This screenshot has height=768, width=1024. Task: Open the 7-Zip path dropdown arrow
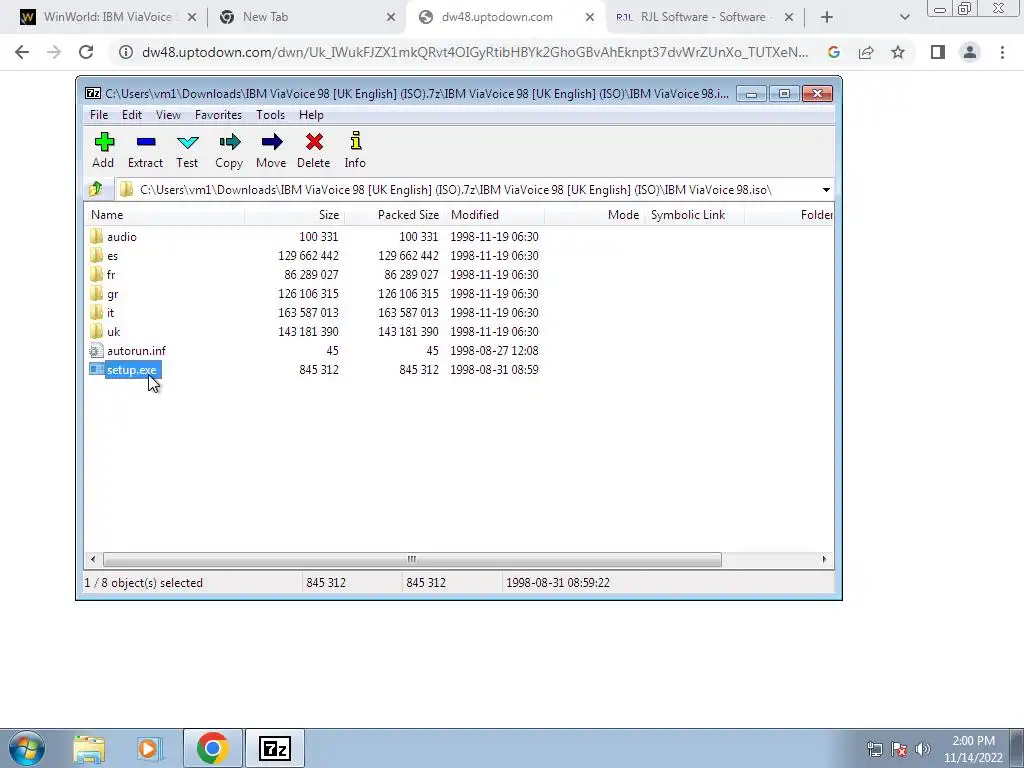(x=826, y=190)
